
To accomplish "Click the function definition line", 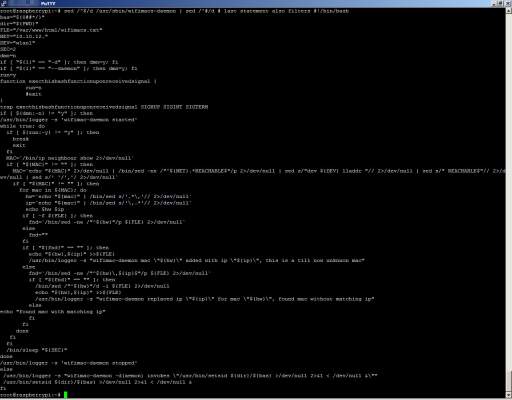I will click(78, 81).
